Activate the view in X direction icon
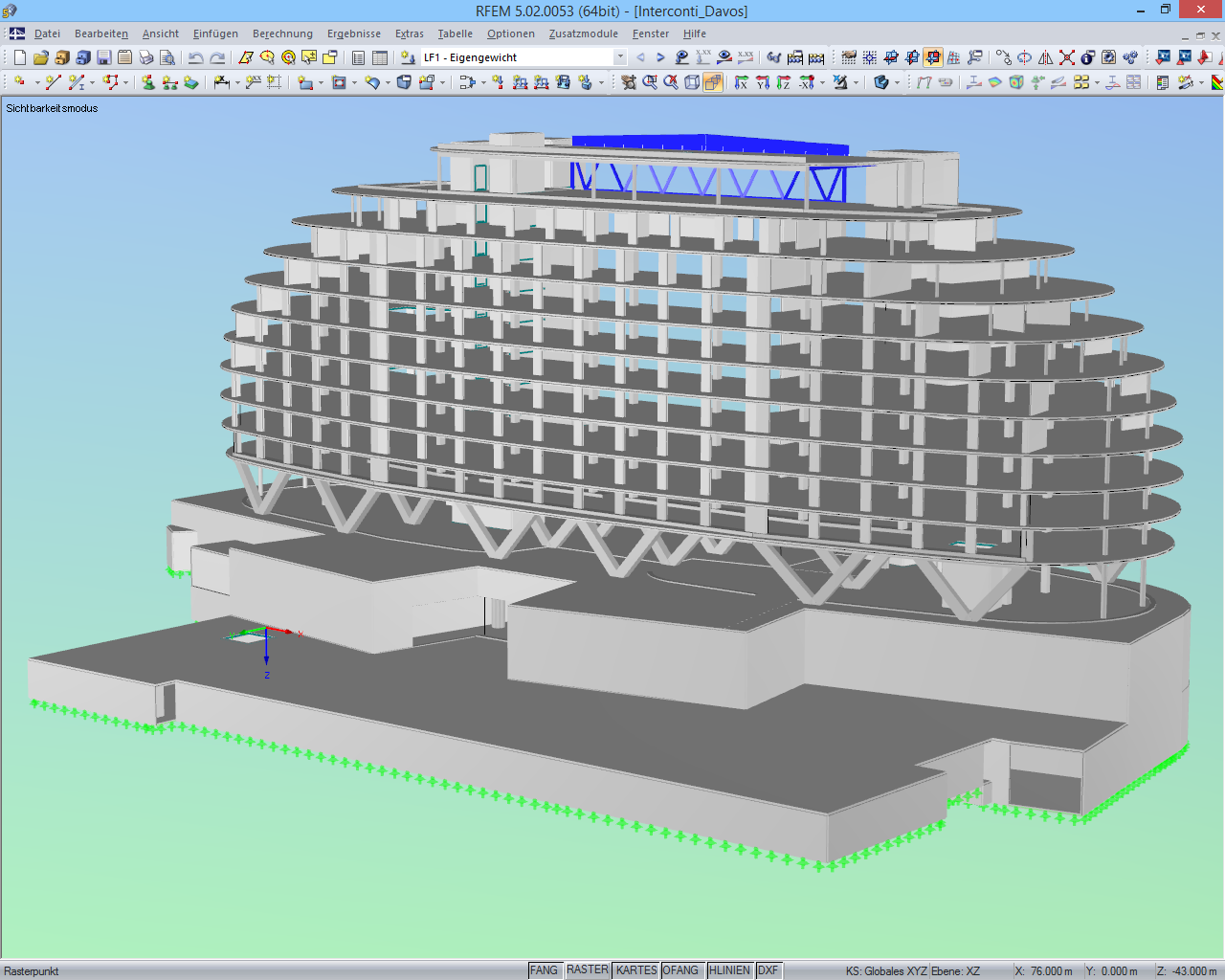Image resolution: width=1225 pixels, height=980 pixels. (x=741, y=83)
